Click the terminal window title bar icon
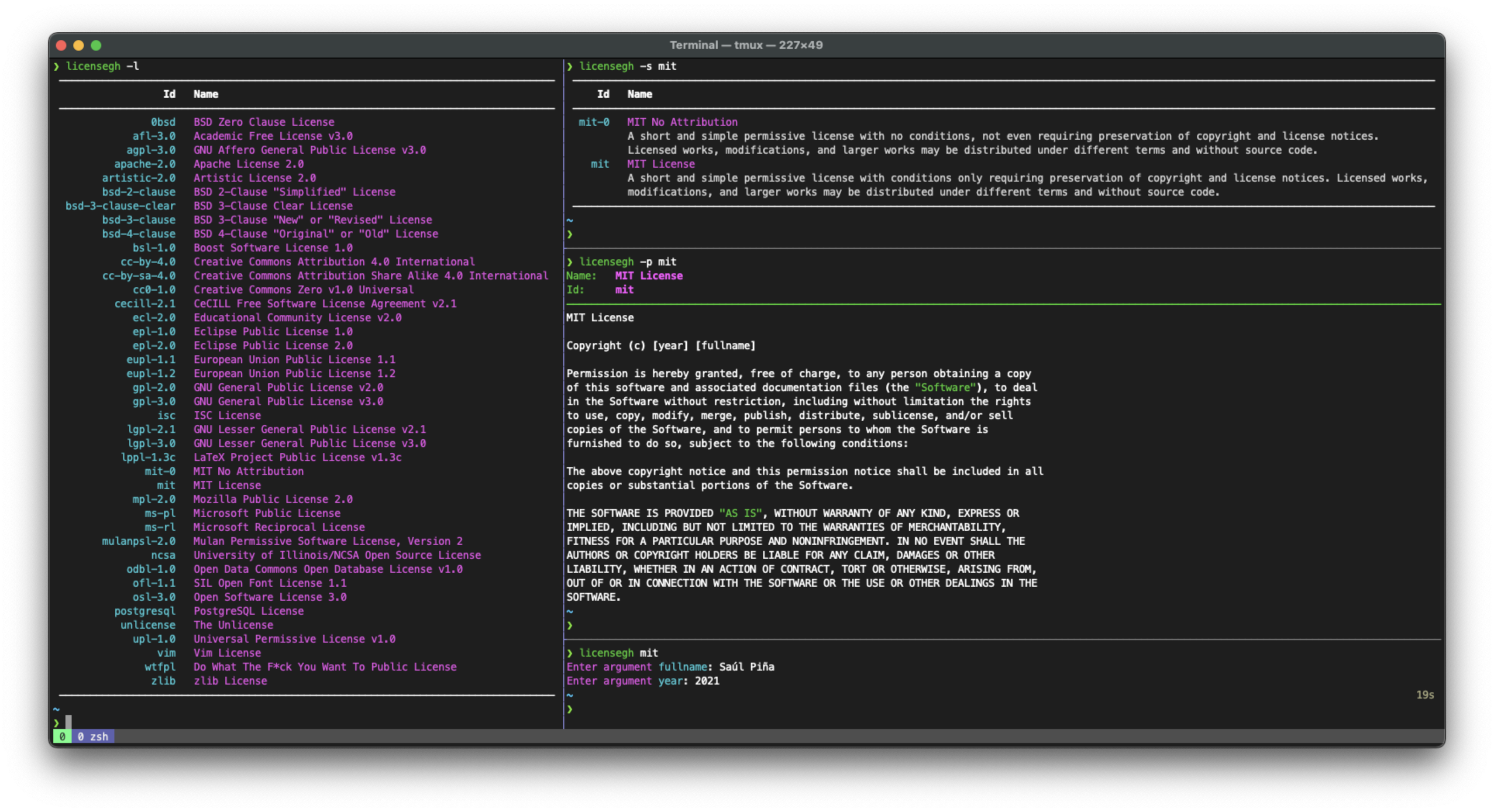This screenshot has width=1494, height=812. [x=62, y=44]
